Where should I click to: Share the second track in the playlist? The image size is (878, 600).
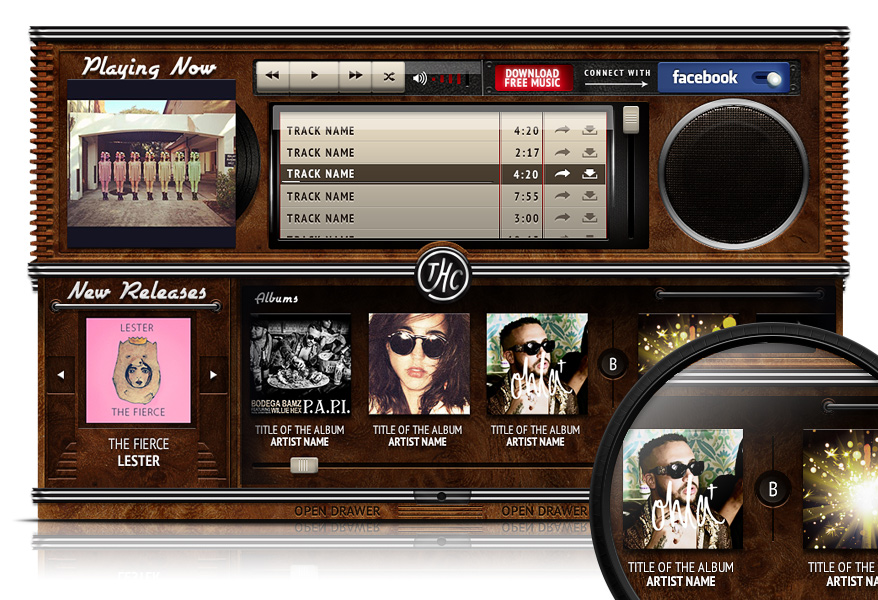click(561, 152)
